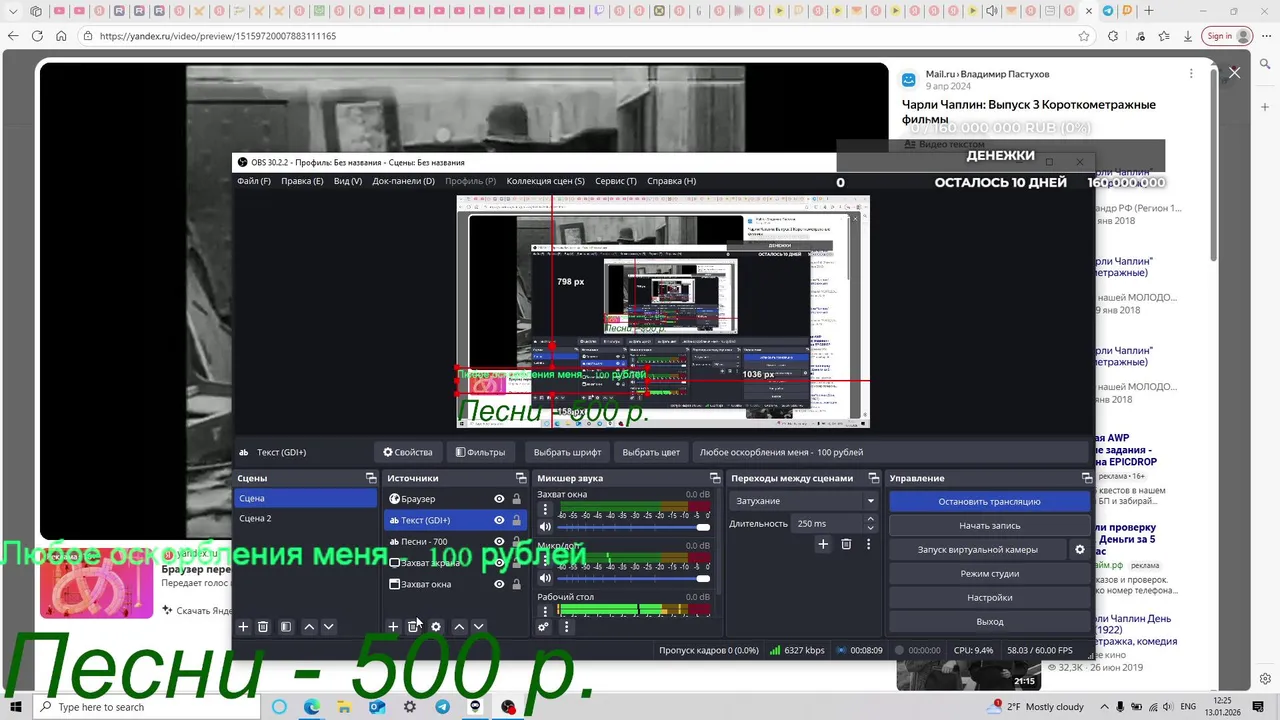Viewport: 1280px width, 720px height.
Task: Lock the Захват окна source
Action: click(517, 584)
